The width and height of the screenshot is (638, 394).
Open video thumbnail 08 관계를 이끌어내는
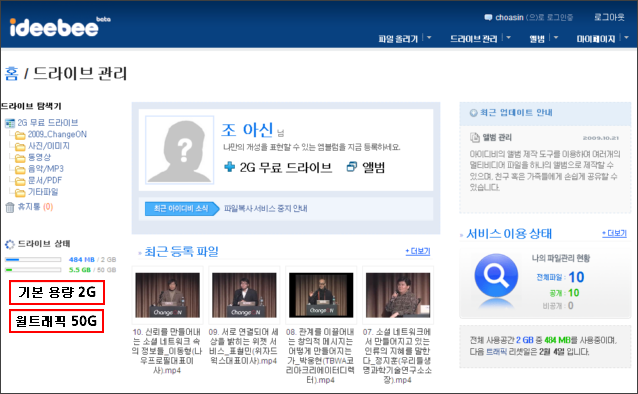pyautogui.click(x=321, y=295)
